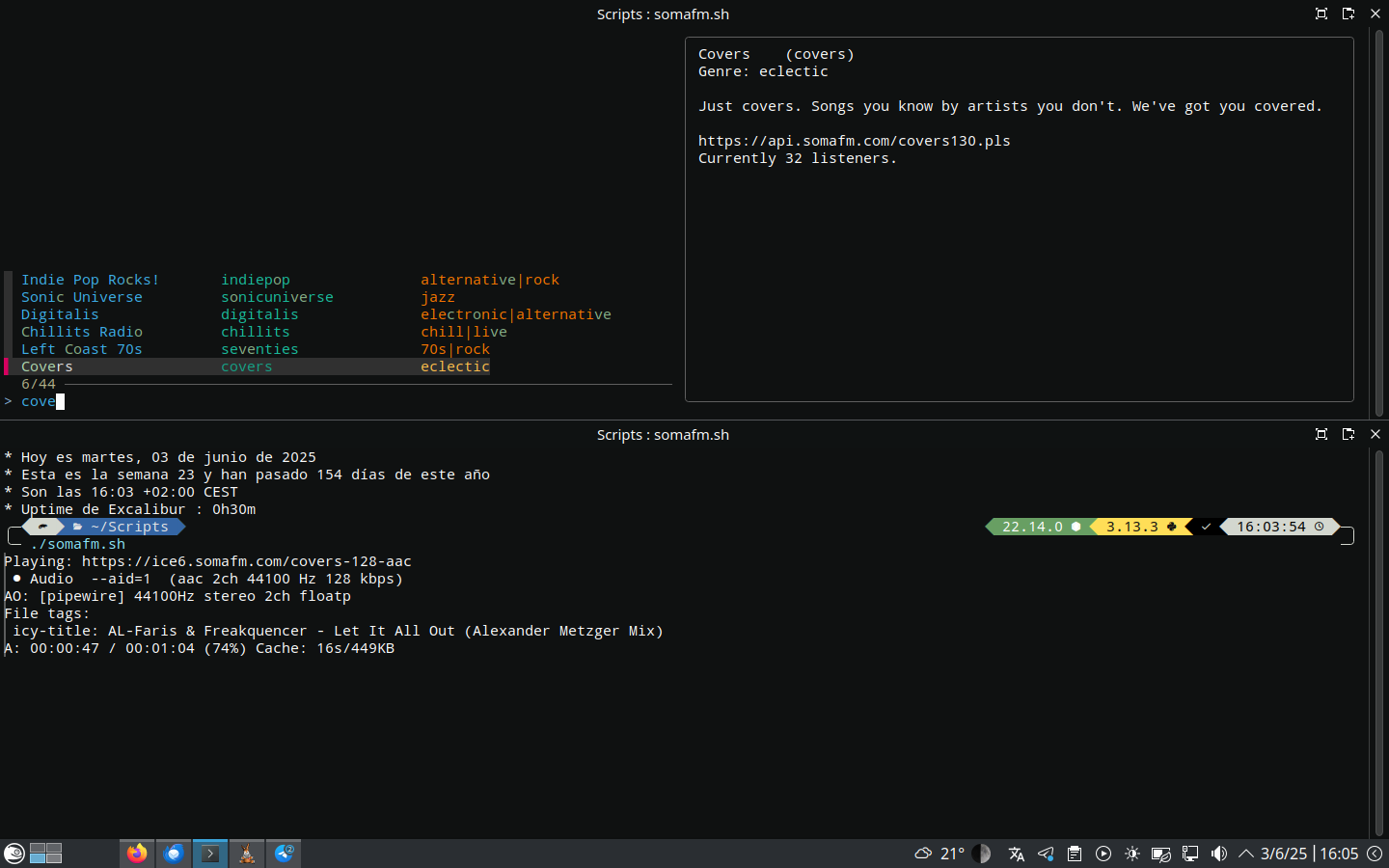Click the 'jazz' genre entry
Image resolution: width=1389 pixels, height=868 pixels.
tap(438, 297)
